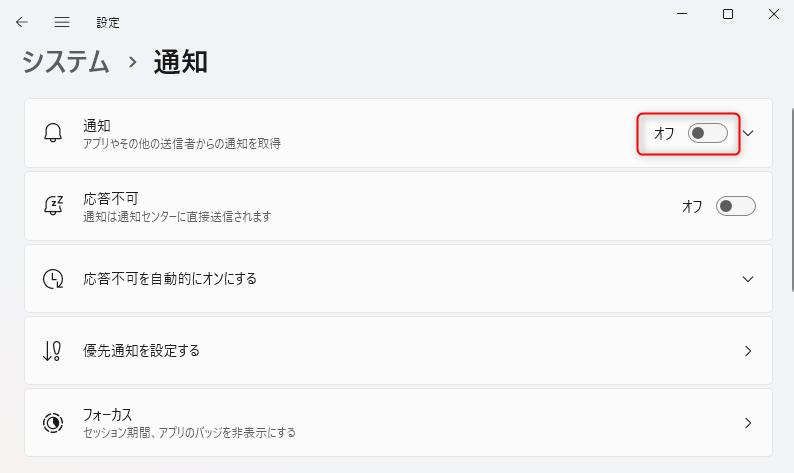Maximize the 設定 window

pyautogui.click(x=728, y=14)
